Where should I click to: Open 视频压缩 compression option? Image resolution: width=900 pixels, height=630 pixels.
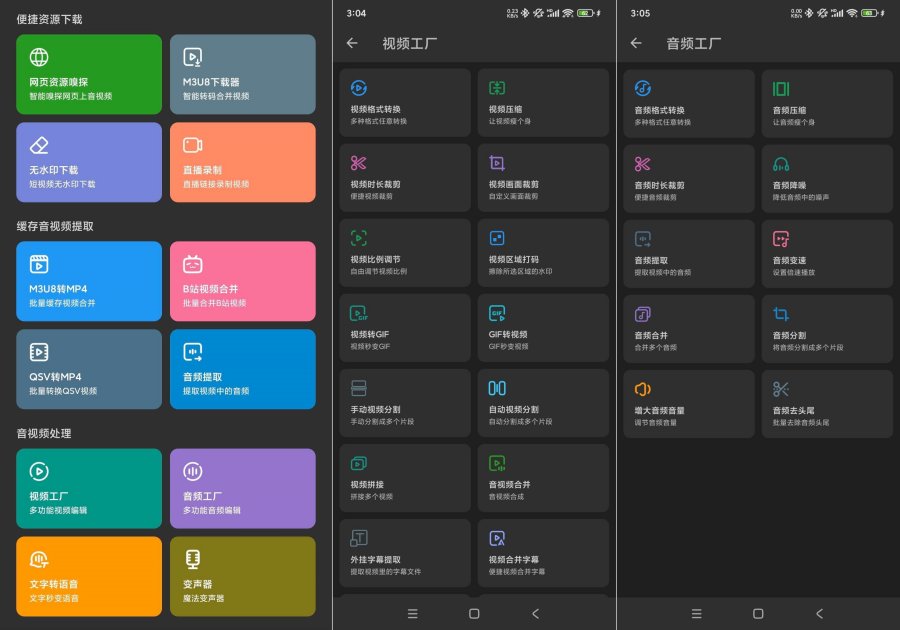[542, 103]
